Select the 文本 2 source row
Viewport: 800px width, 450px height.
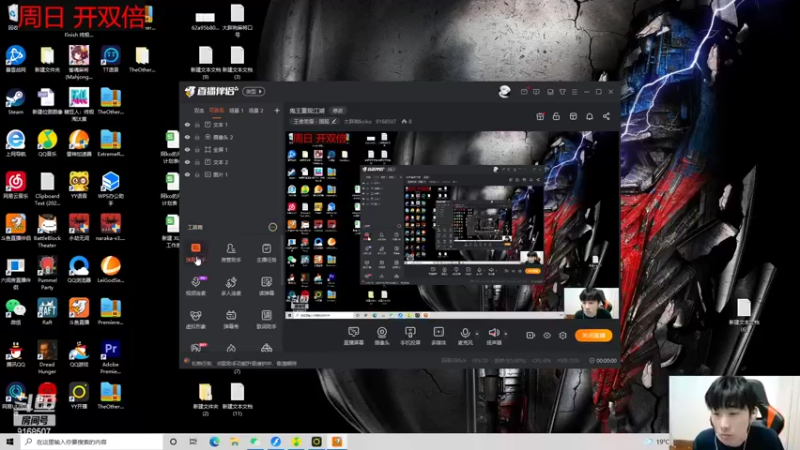pyautogui.click(x=232, y=162)
